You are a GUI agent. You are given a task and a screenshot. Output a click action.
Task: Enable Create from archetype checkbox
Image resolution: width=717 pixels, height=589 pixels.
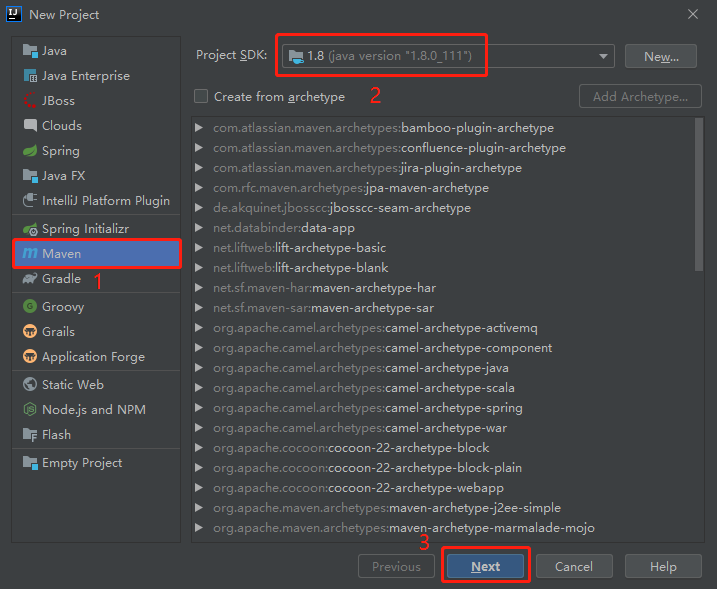tap(201, 96)
